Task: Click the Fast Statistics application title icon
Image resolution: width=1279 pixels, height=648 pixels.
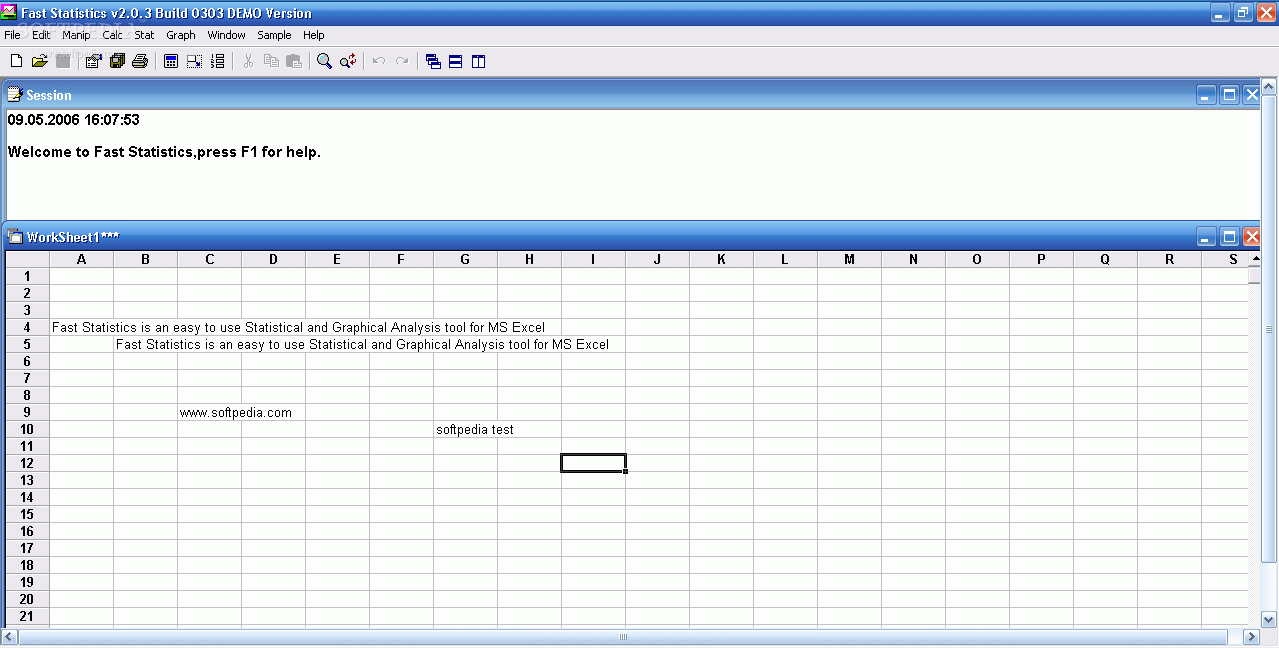Action: pyautogui.click(x=9, y=12)
